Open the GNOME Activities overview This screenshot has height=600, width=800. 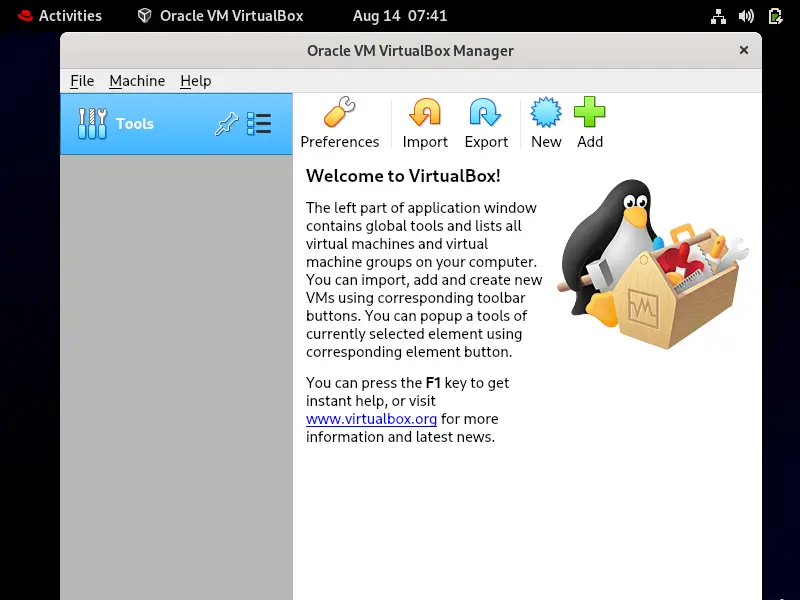[x=60, y=16]
